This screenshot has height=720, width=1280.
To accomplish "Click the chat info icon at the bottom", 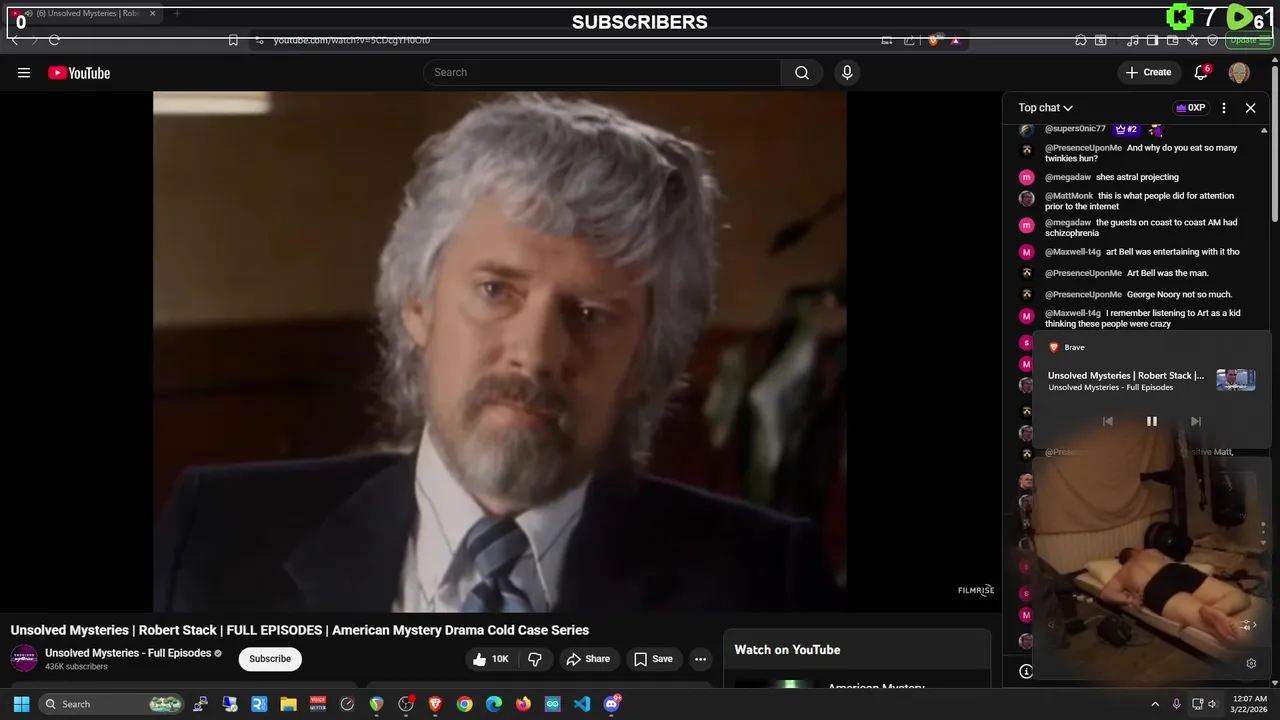I will (x=1025, y=671).
